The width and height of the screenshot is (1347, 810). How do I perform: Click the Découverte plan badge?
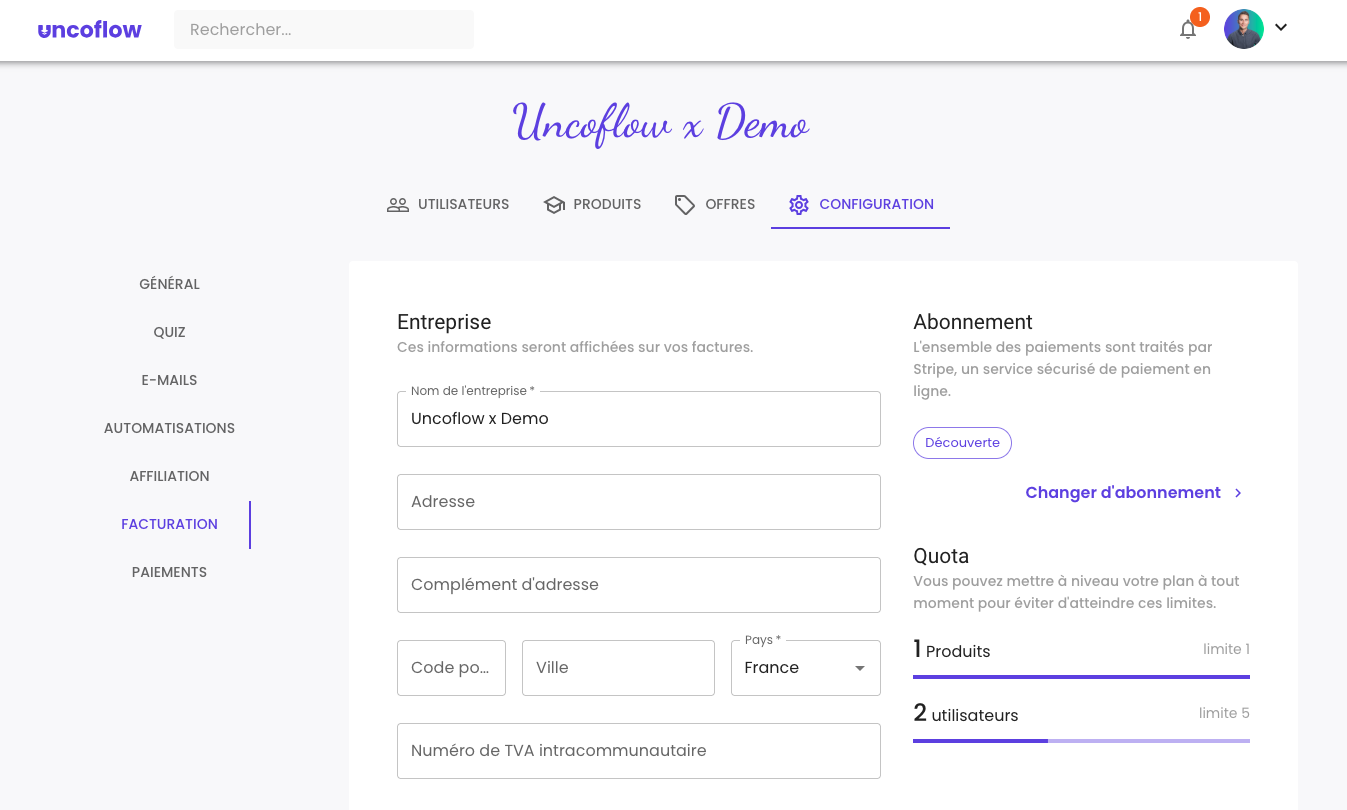(962, 443)
